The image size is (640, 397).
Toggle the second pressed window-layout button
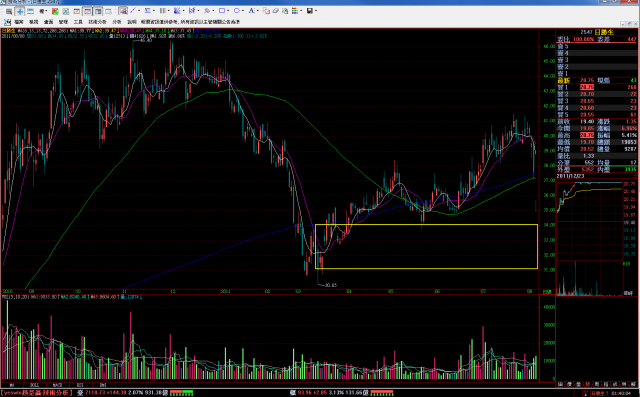point(98,11)
